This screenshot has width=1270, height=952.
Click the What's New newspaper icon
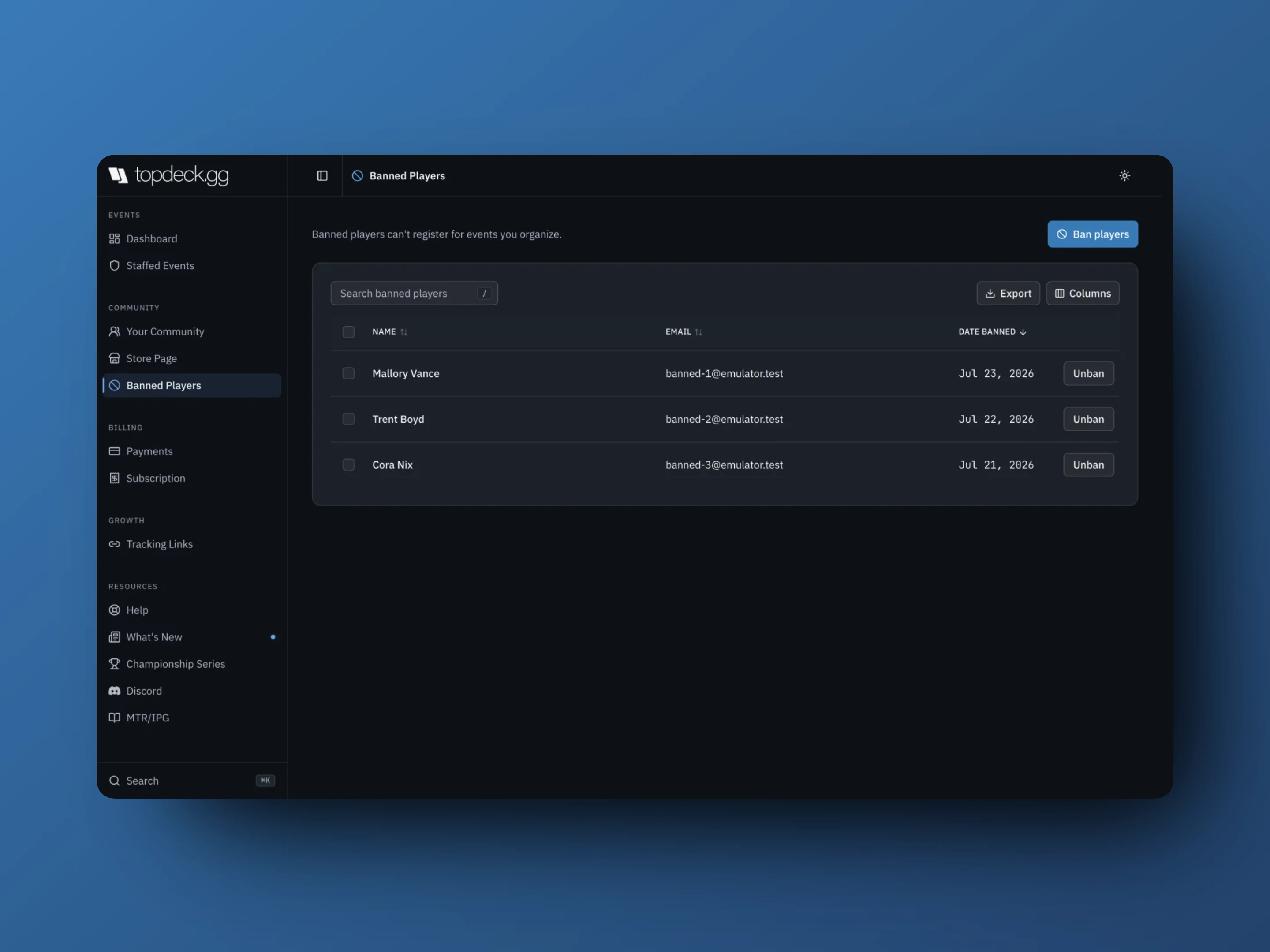click(x=114, y=637)
